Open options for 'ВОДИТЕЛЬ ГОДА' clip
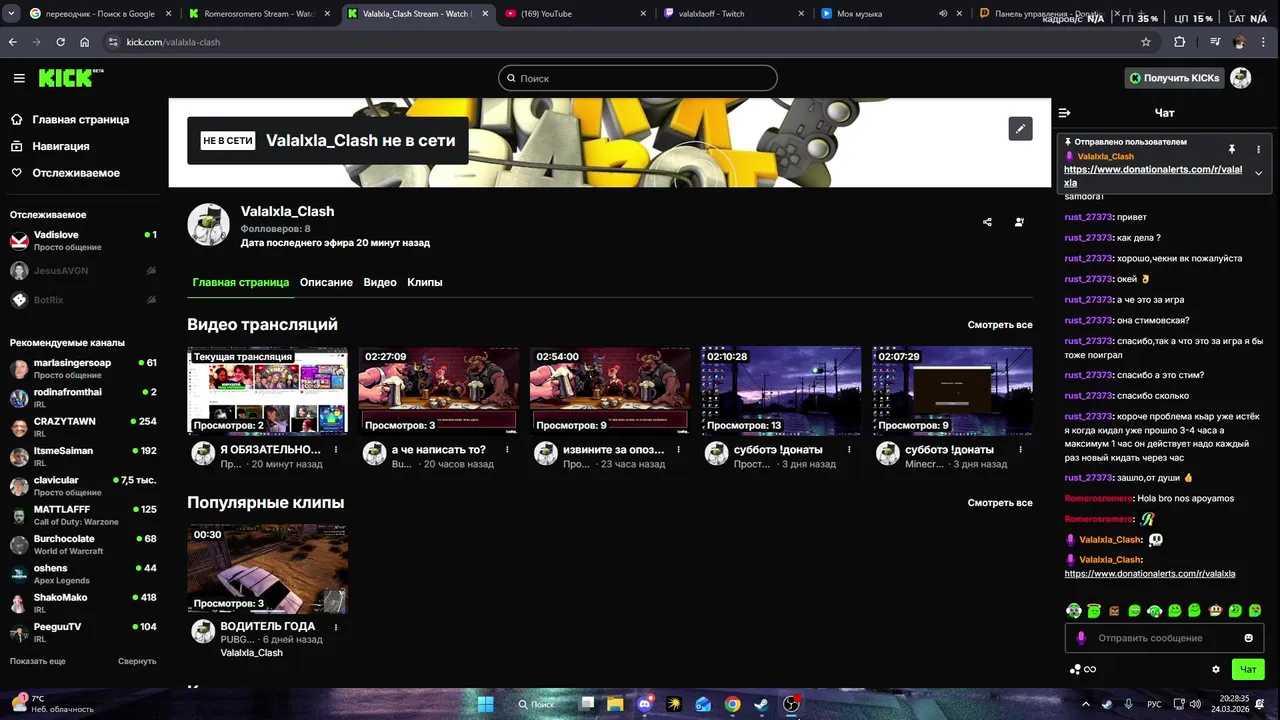This screenshot has width=1280, height=720. 336,627
